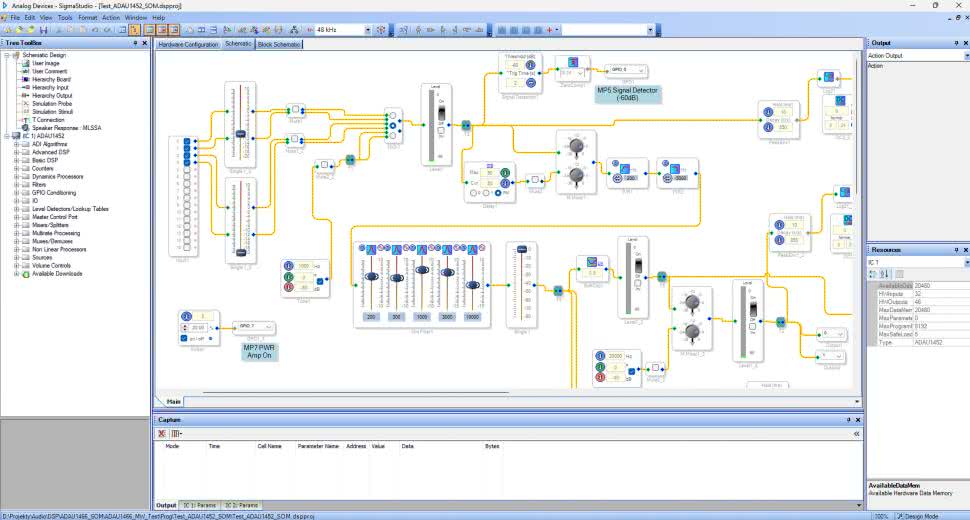Viewport: 970px width, 520px height.
Task: Open the Action Output dropdown
Action: pos(962,56)
